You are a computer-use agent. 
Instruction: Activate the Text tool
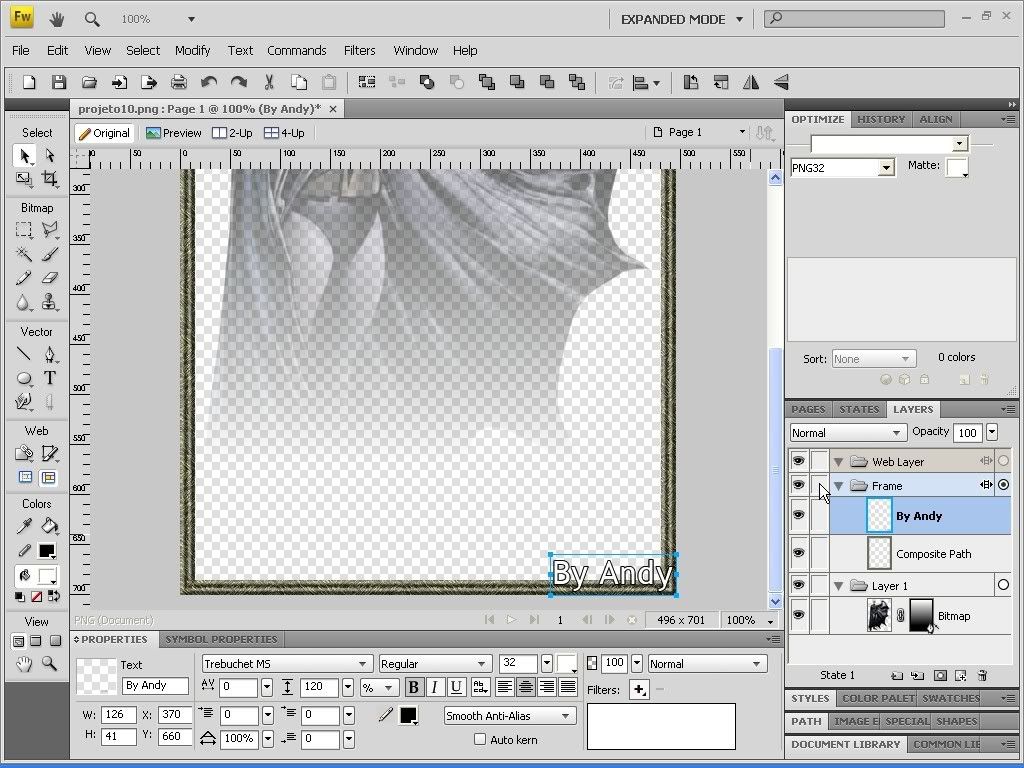coord(50,378)
